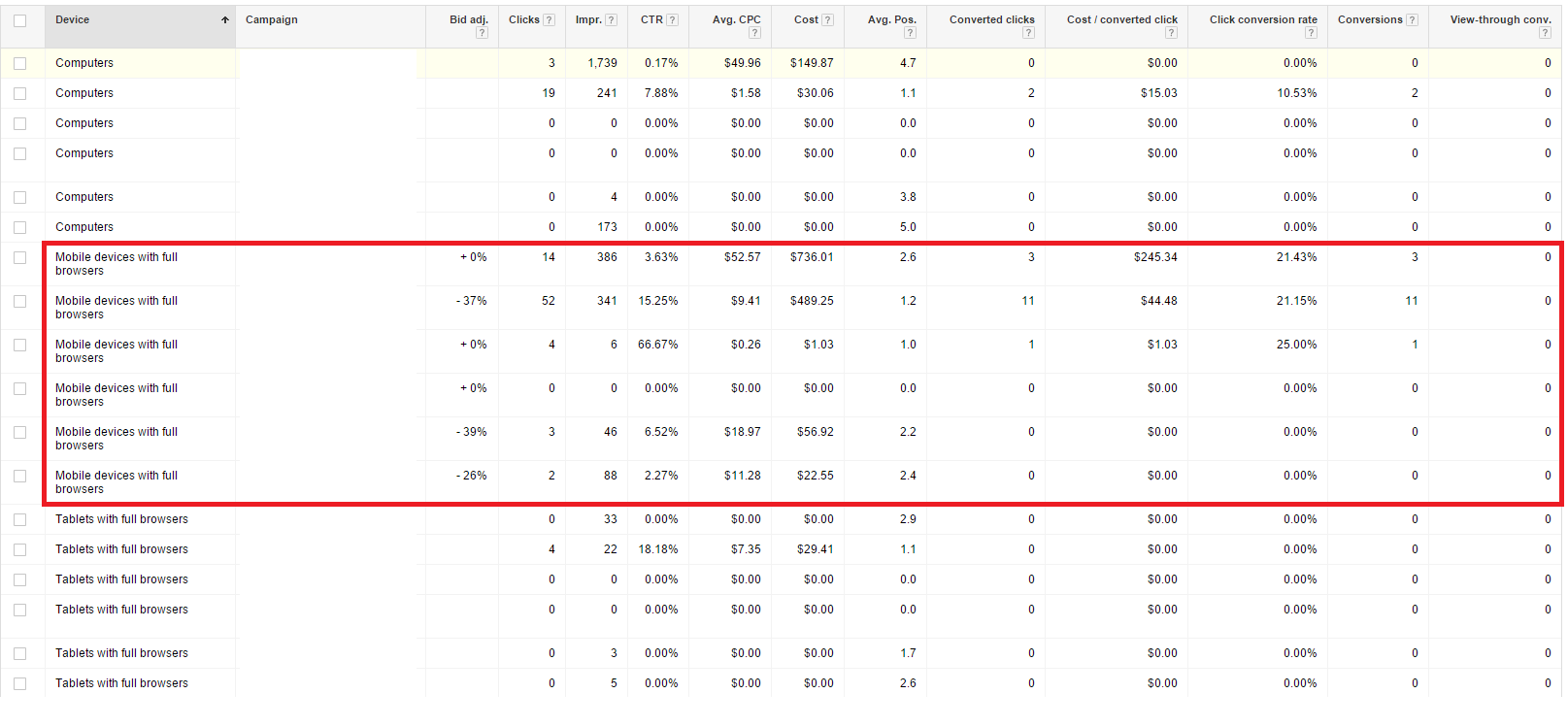Check the Computers row with 1,739 impressions

coord(20,63)
